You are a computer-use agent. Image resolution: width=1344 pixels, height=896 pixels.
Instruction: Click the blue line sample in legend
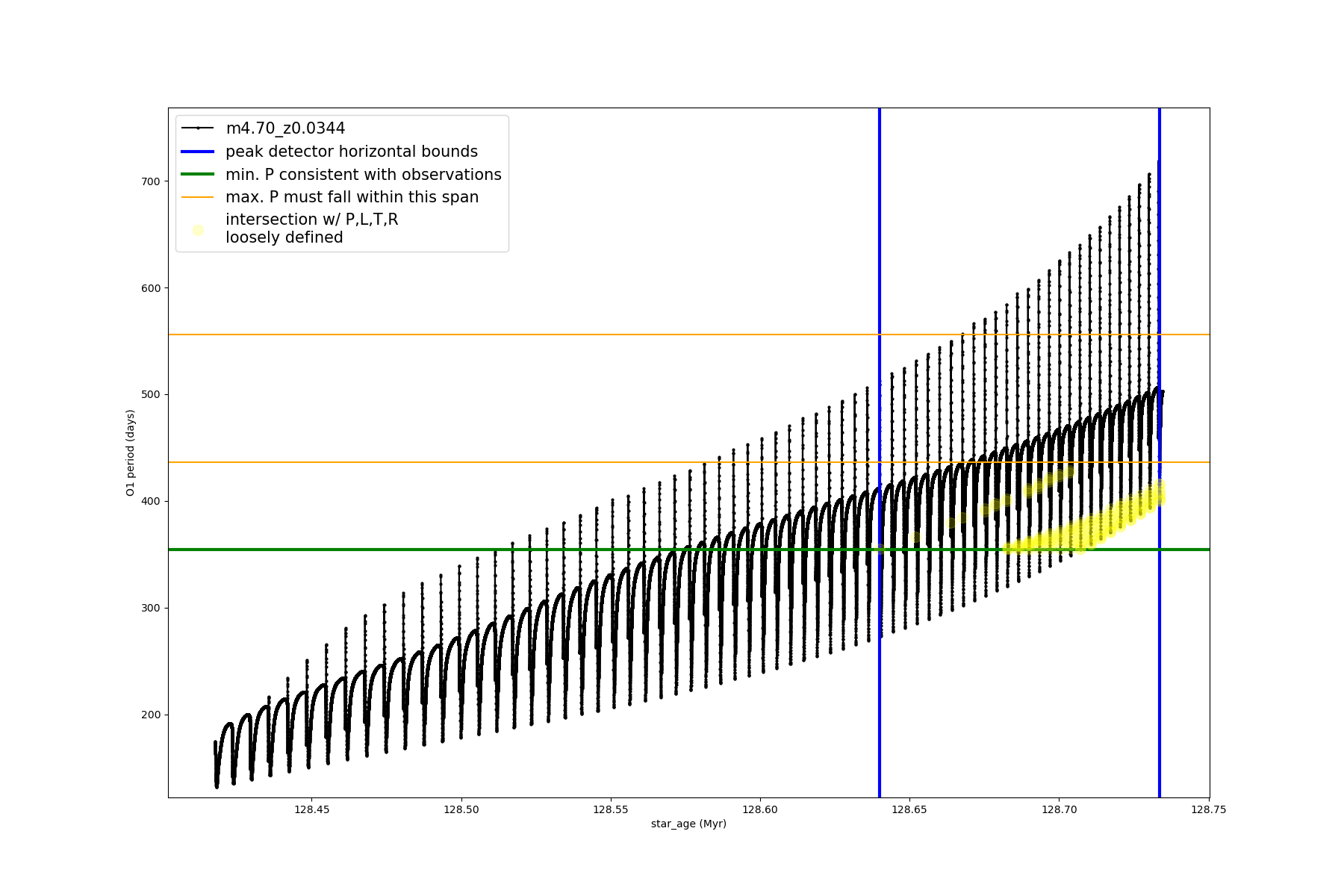click(x=197, y=152)
